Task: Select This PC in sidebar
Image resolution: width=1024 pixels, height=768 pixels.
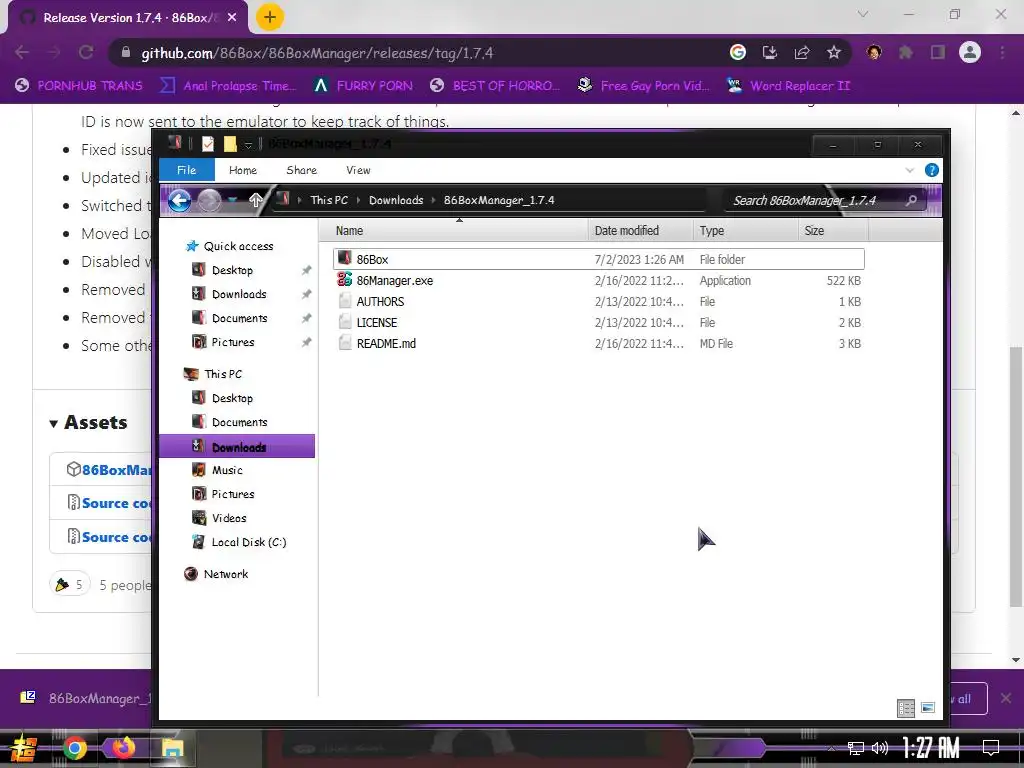Action: pyautogui.click(x=222, y=374)
